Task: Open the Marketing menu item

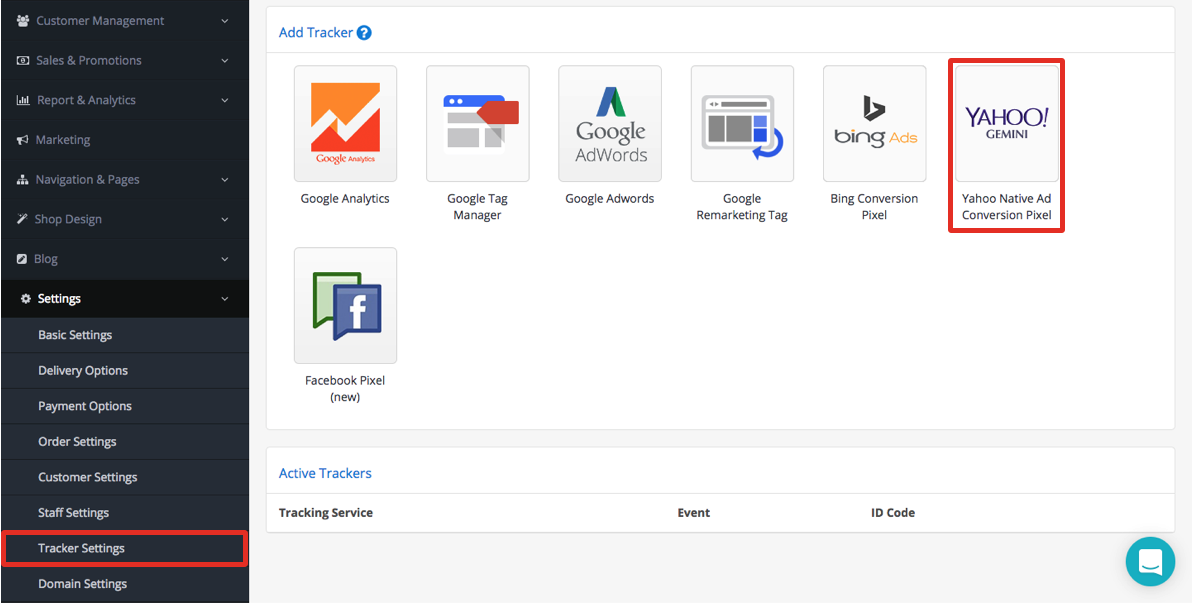Action: 125,140
